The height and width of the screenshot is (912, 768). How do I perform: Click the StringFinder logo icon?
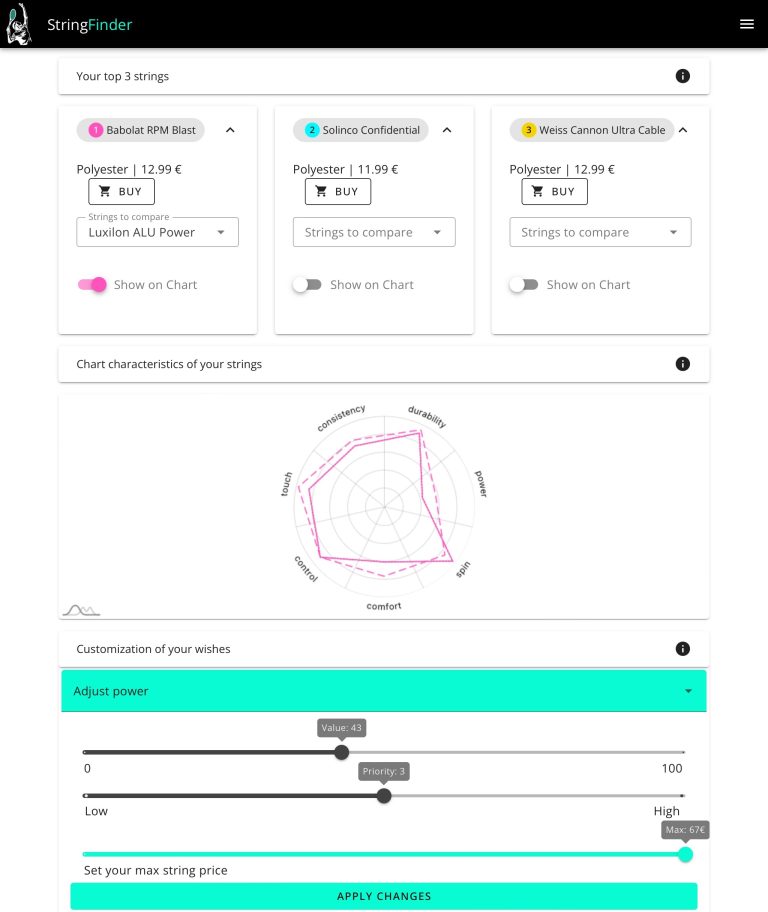19,25
